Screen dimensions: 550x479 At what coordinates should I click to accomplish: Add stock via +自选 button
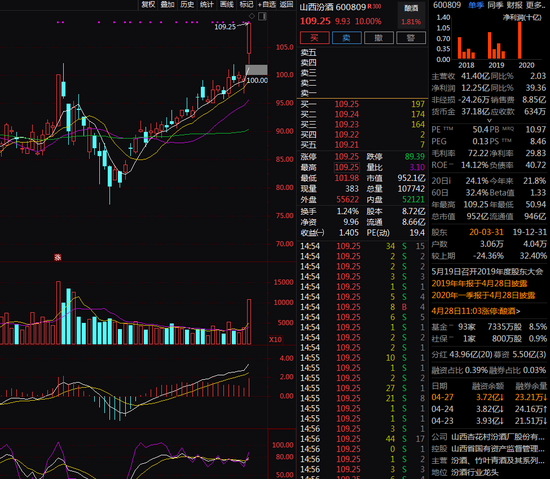pyautogui.click(x=267, y=5)
